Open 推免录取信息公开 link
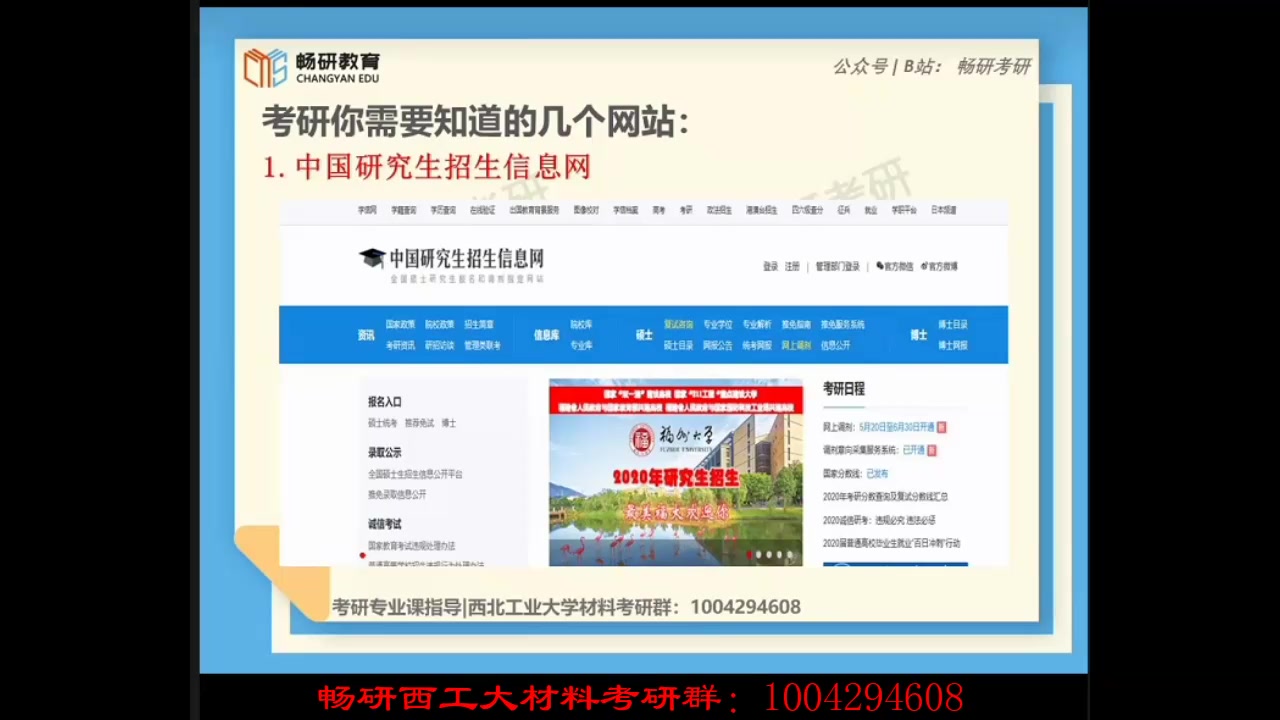The width and height of the screenshot is (1280, 720). (397, 494)
